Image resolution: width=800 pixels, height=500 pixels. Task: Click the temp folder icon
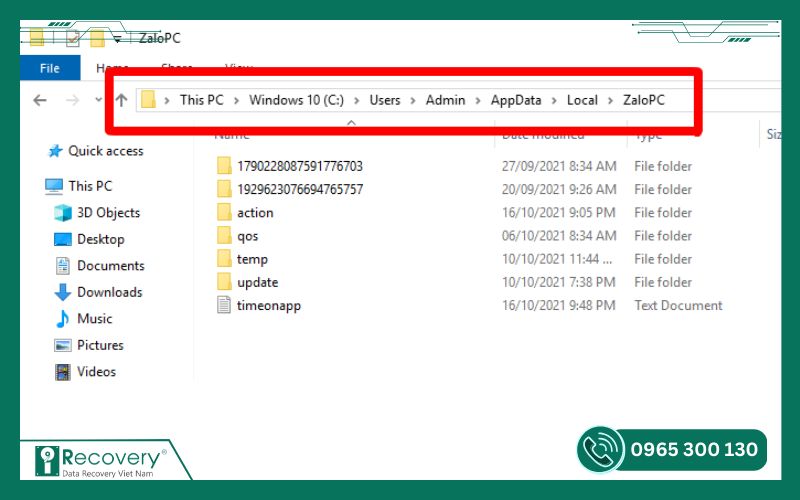pos(224,259)
